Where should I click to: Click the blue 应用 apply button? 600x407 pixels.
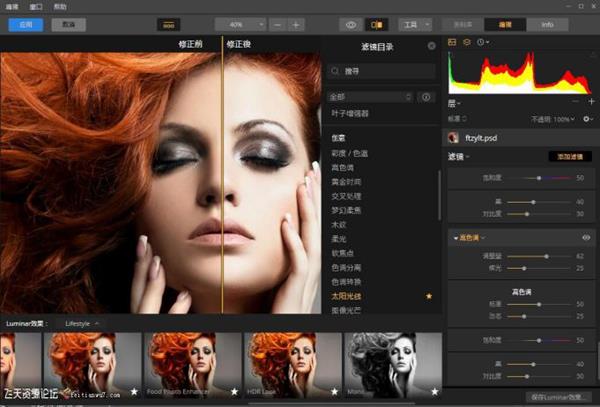[x=25, y=24]
